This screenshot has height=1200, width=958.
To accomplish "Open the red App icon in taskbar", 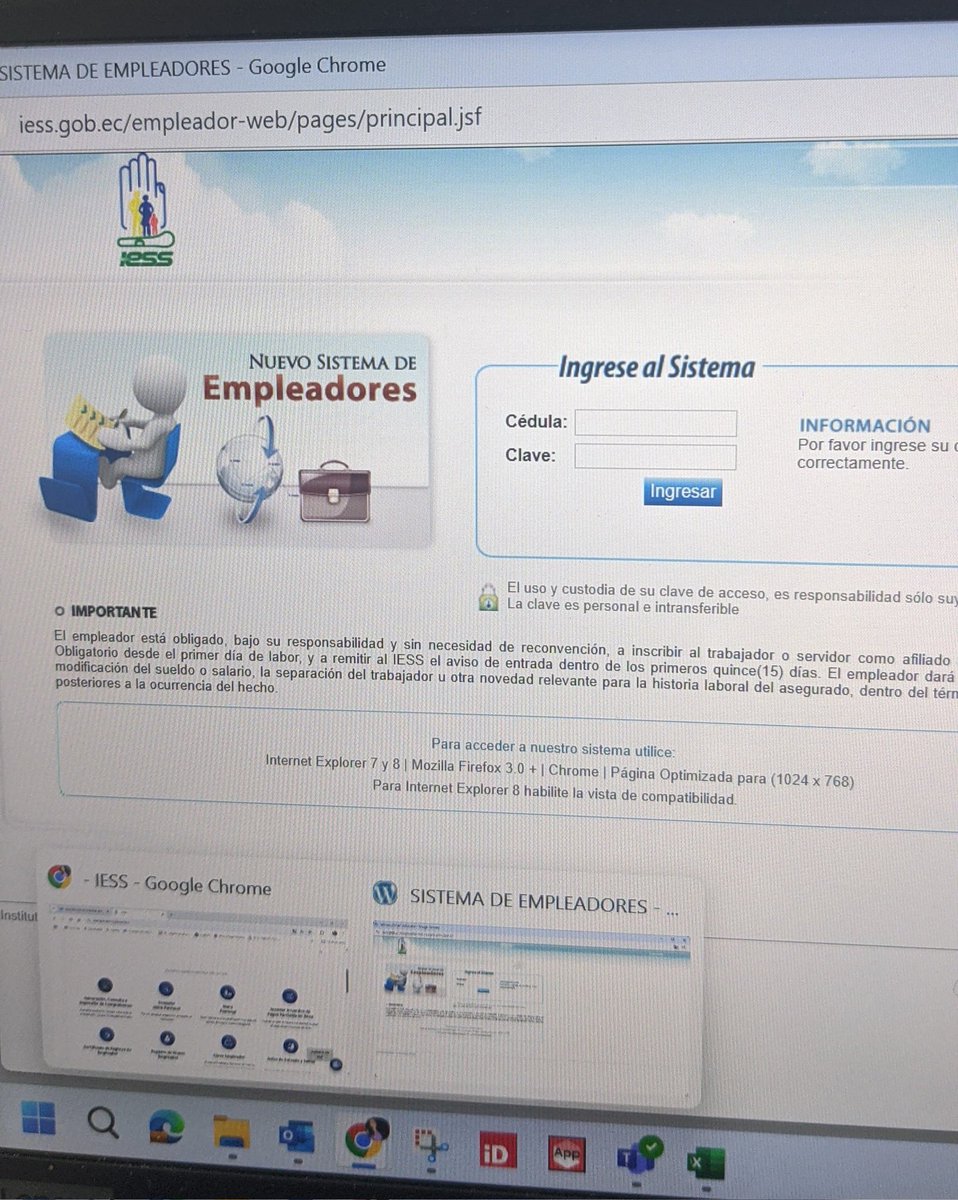I will [566, 1156].
